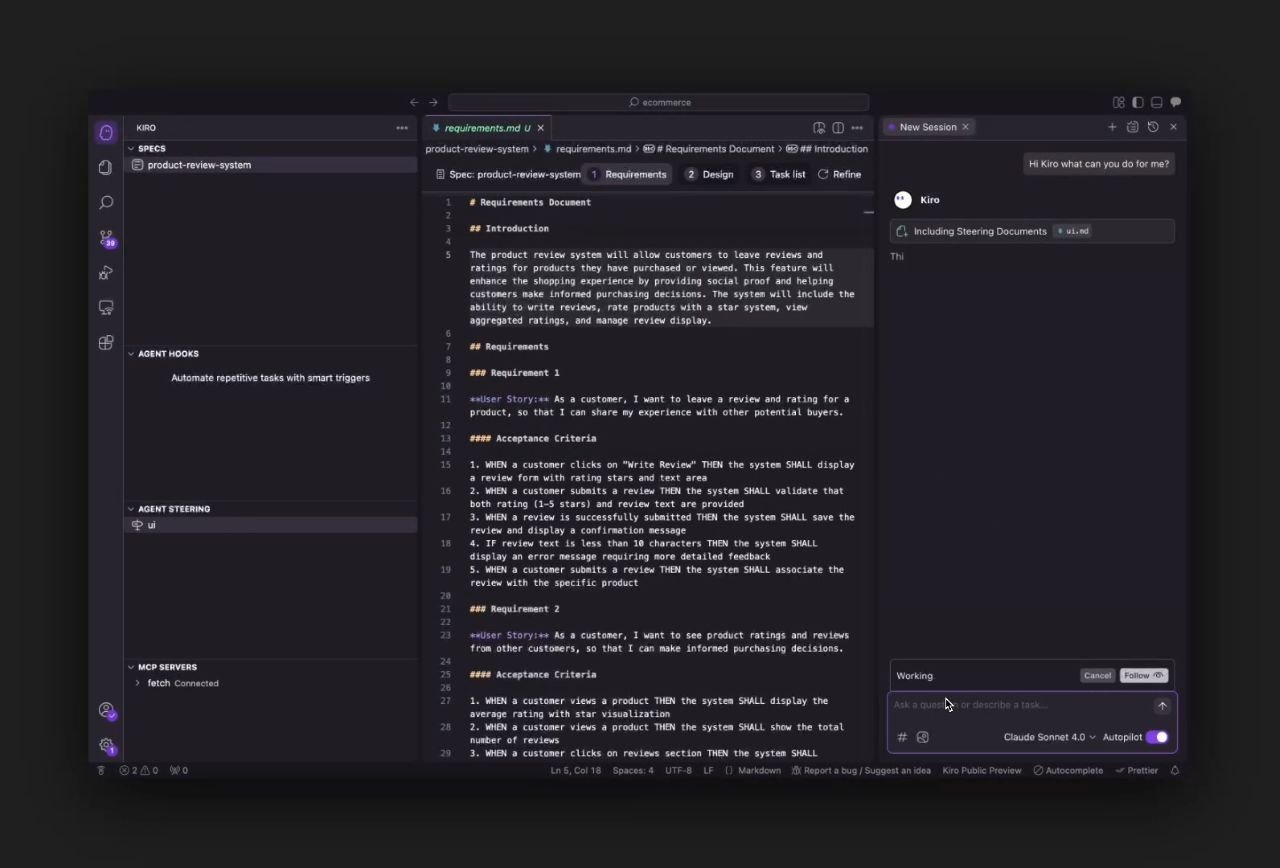Switch to the Design spec tab
Screen dimensions: 1280x868
point(709,174)
